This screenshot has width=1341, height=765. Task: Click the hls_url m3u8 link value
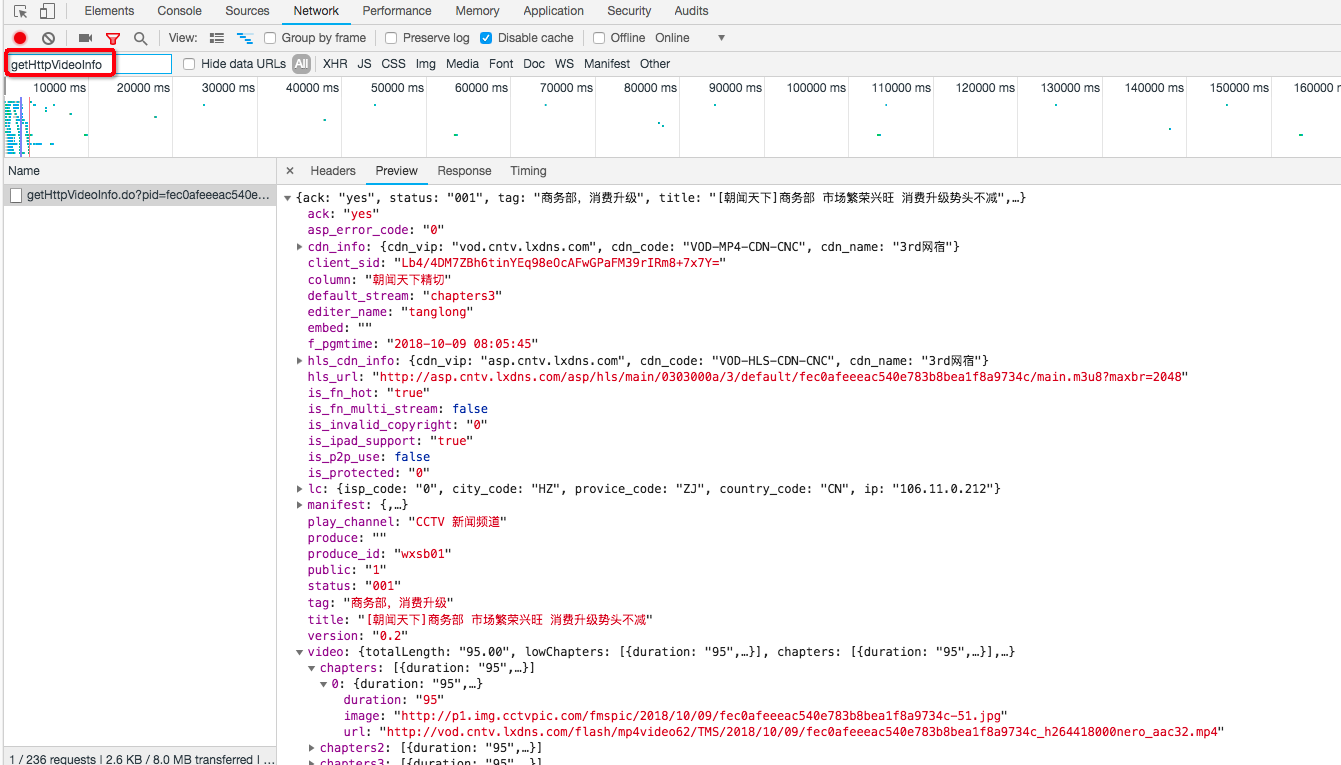point(780,377)
